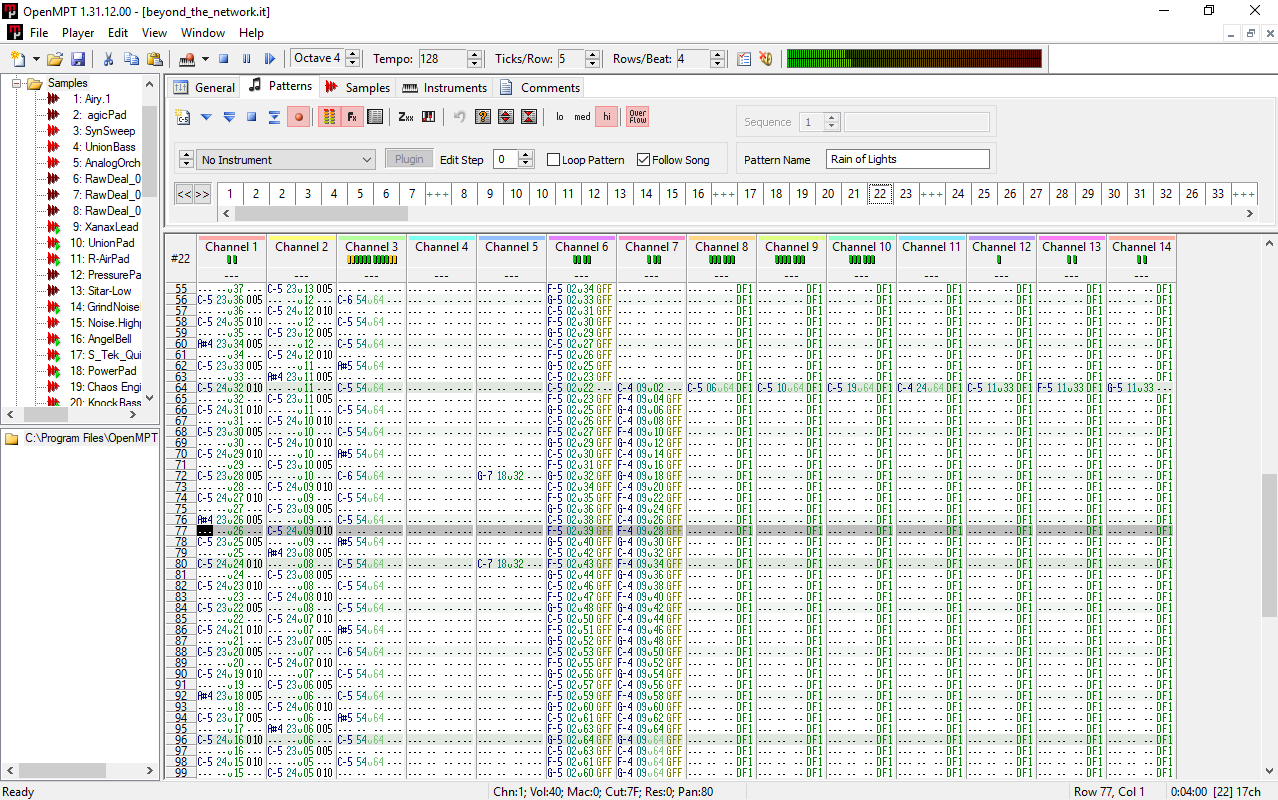The height and width of the screenshot is (800, 1278).
Task: Collapse the Samples tree folder
Action: pyautogui.click(x=17, y=83)
